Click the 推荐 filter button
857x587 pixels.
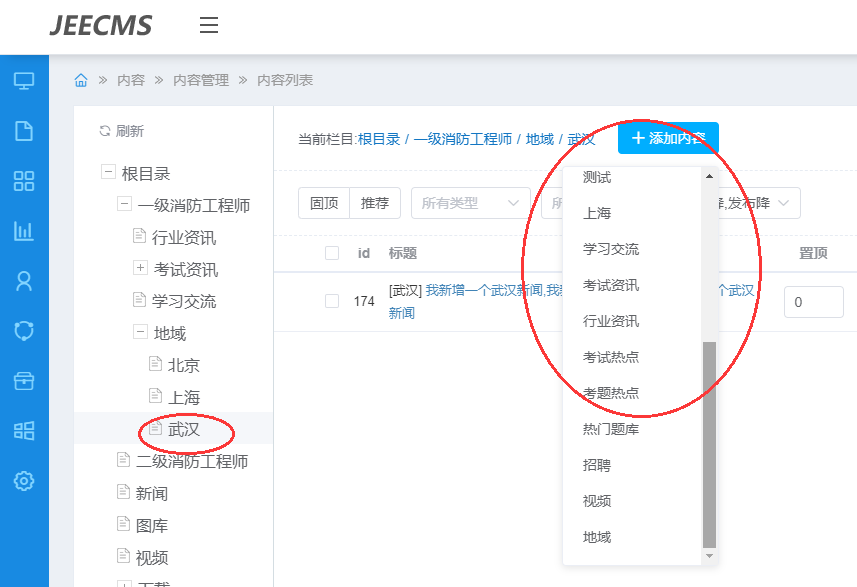pos(375,203)
